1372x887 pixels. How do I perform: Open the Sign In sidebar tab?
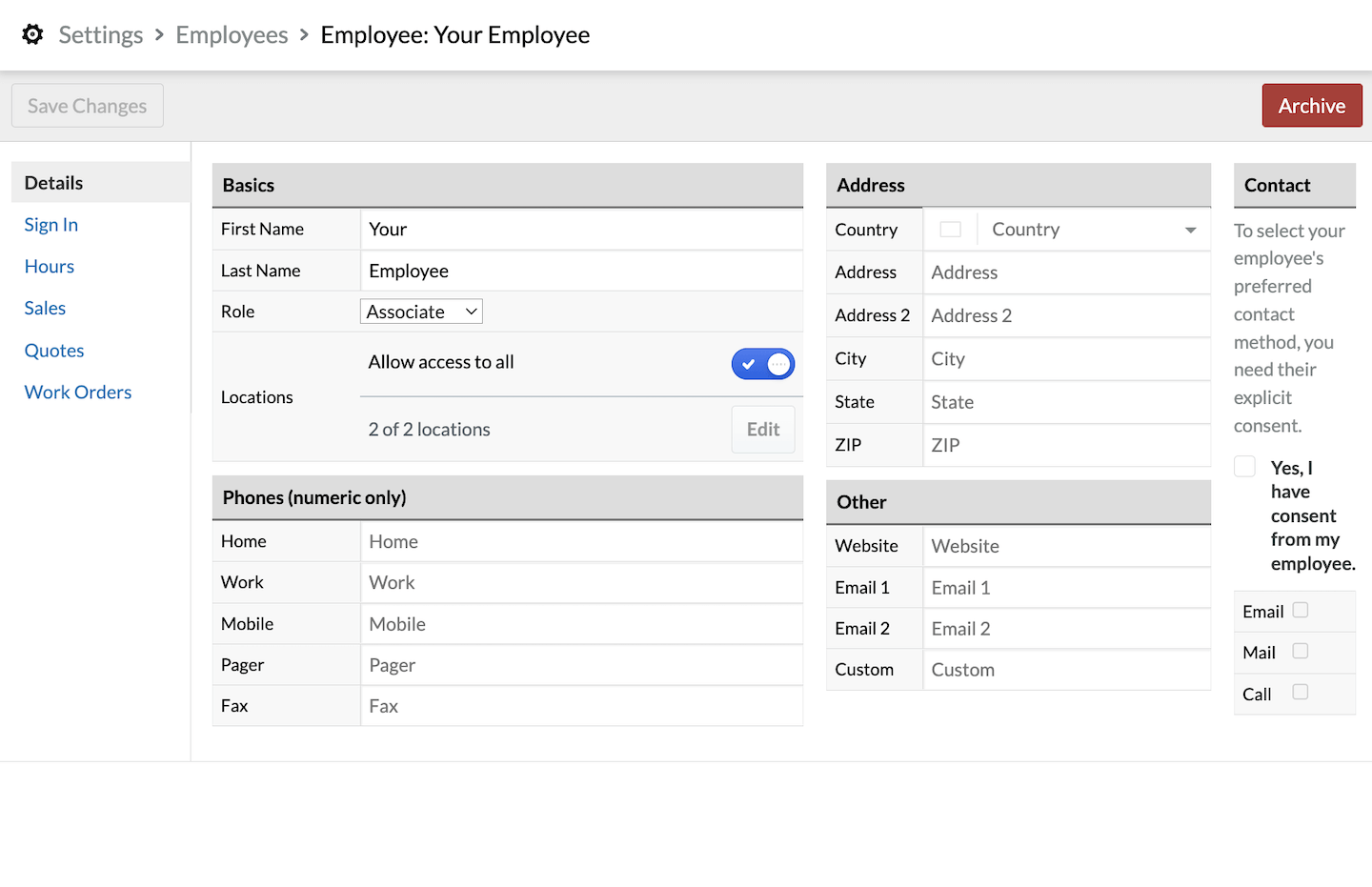(x=51, y=225)
